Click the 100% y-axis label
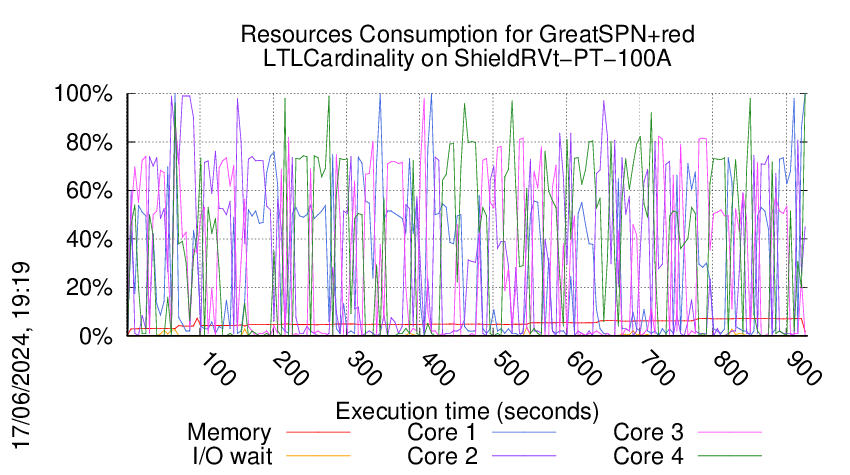Viewport: 850px width, 475px height. [83, 94]
